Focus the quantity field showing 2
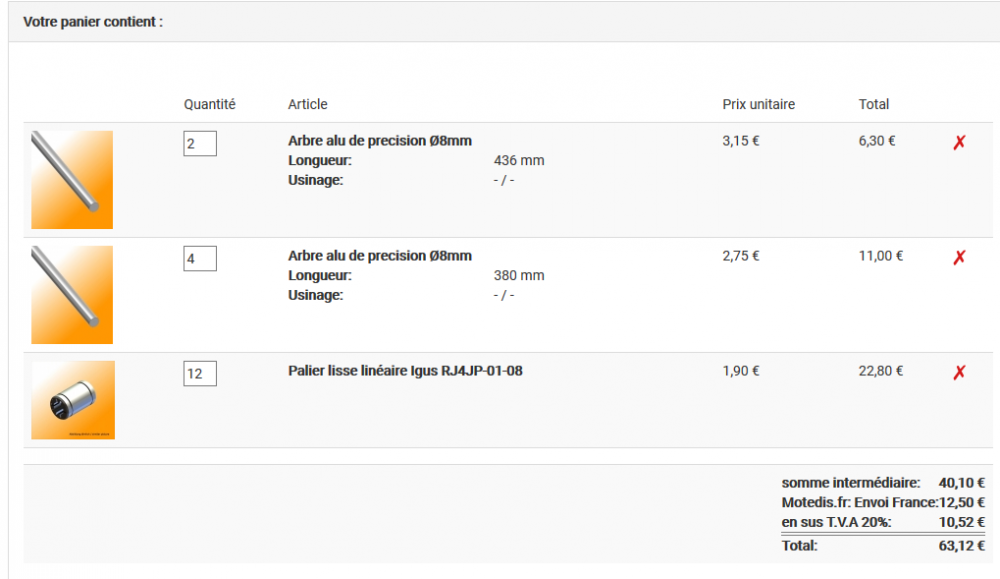 [x=200, y=144]
